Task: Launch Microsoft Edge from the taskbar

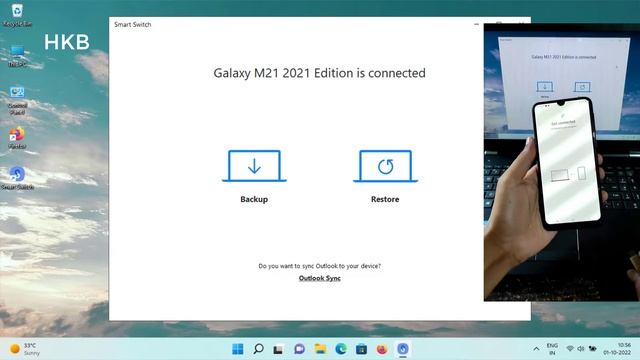Action: tap(341, 349)
